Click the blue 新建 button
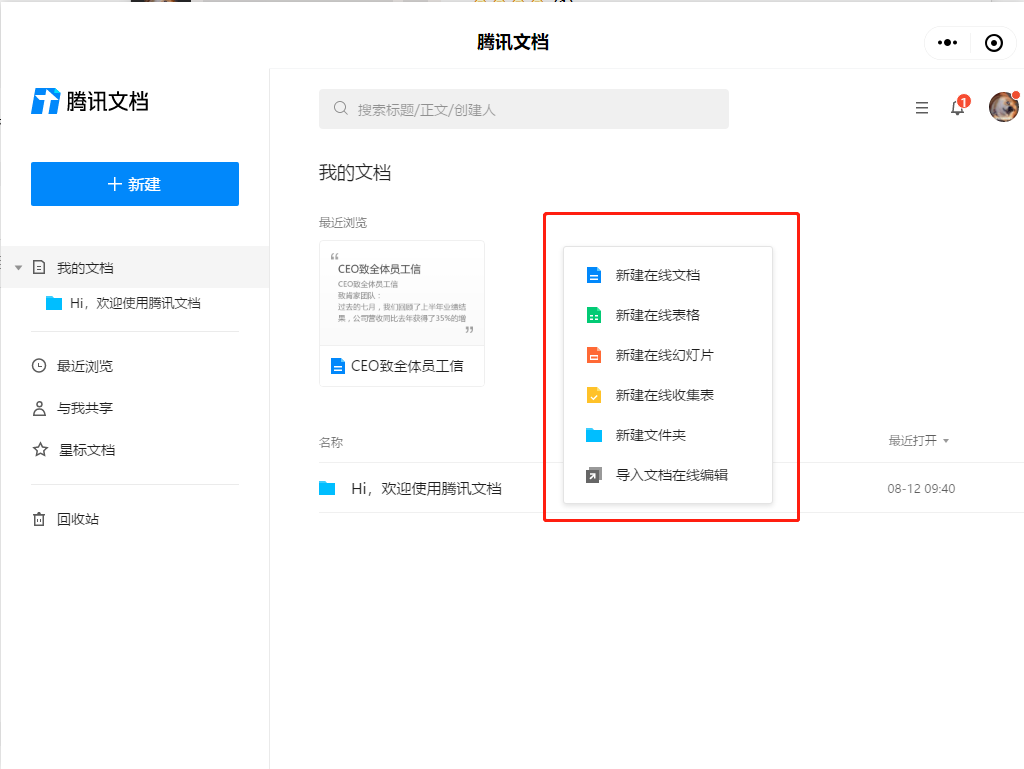This screenshot has height=769, width=1024. pos(135,184)
